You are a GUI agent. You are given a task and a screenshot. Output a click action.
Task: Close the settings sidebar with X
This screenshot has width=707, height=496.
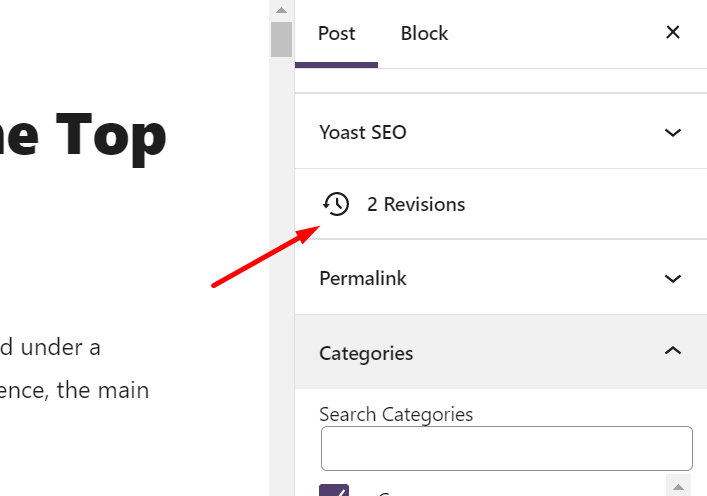[x=673, y=32]
